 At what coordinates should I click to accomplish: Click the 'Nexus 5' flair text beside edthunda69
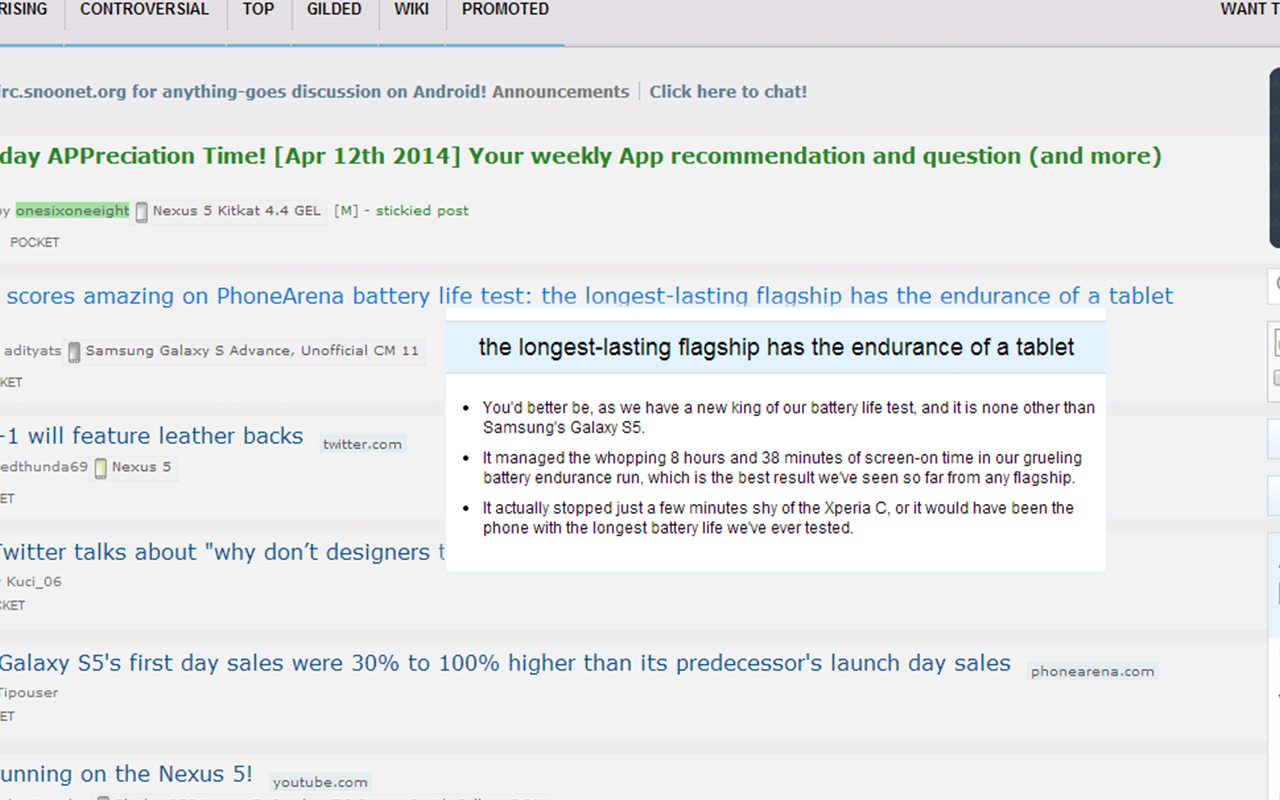click(141, 467)
